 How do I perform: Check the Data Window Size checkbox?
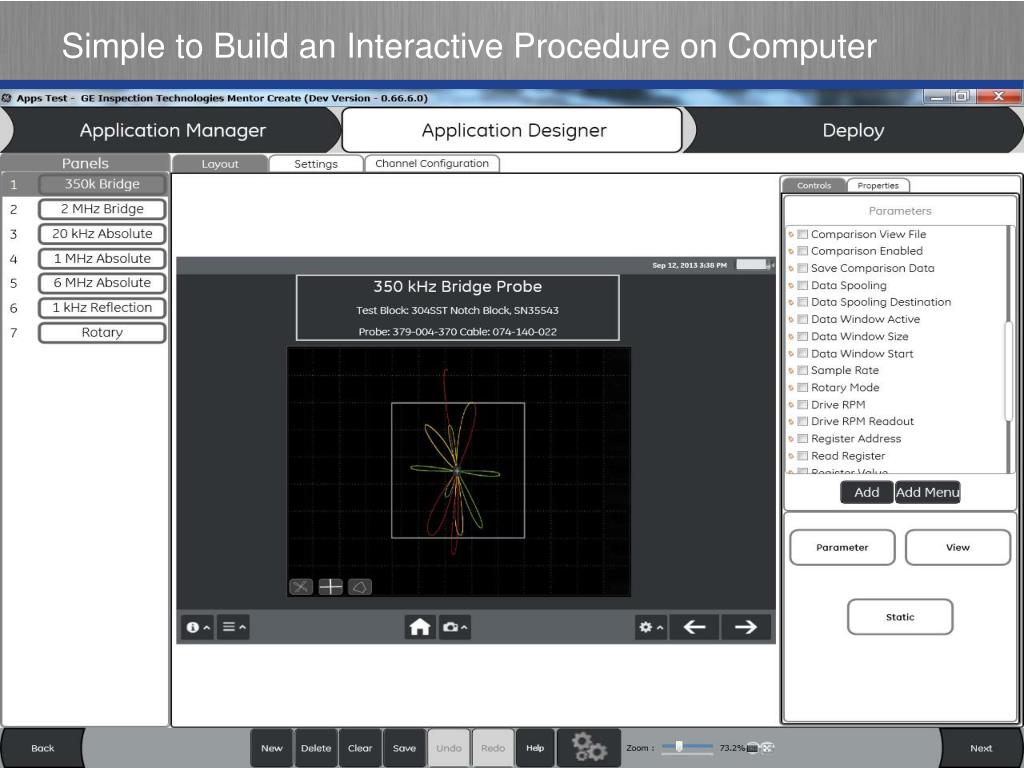click(x=803, y=336)
